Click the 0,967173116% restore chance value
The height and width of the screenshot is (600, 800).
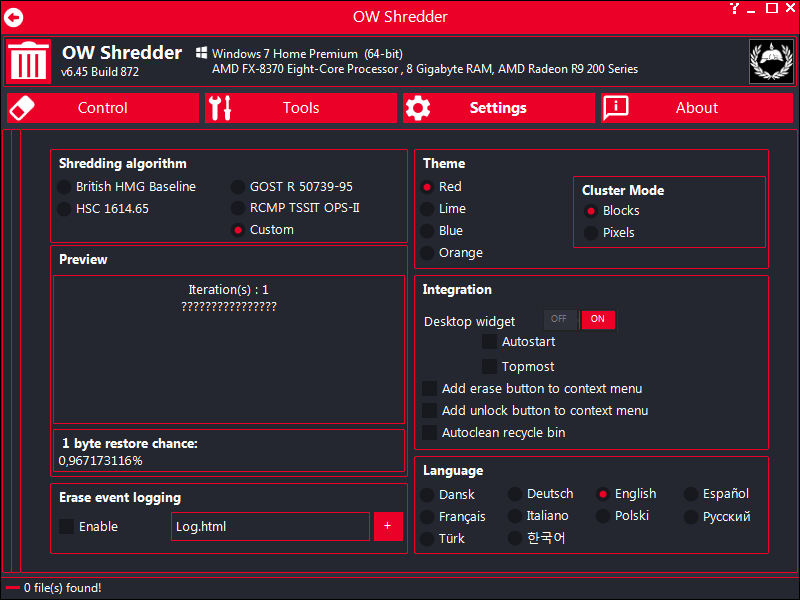(x=101, y=461)
